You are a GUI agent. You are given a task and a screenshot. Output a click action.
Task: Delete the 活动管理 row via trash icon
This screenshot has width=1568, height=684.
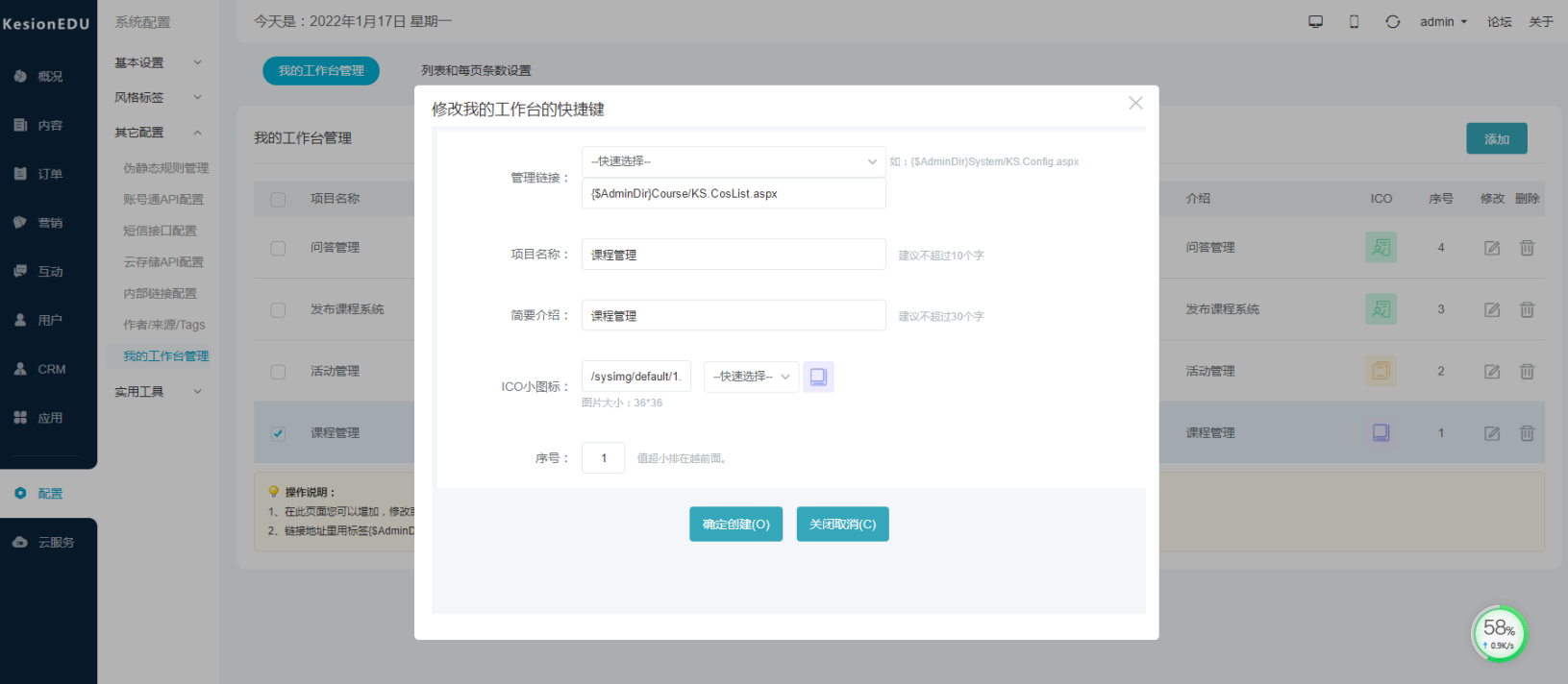(x=1527, y=371)
